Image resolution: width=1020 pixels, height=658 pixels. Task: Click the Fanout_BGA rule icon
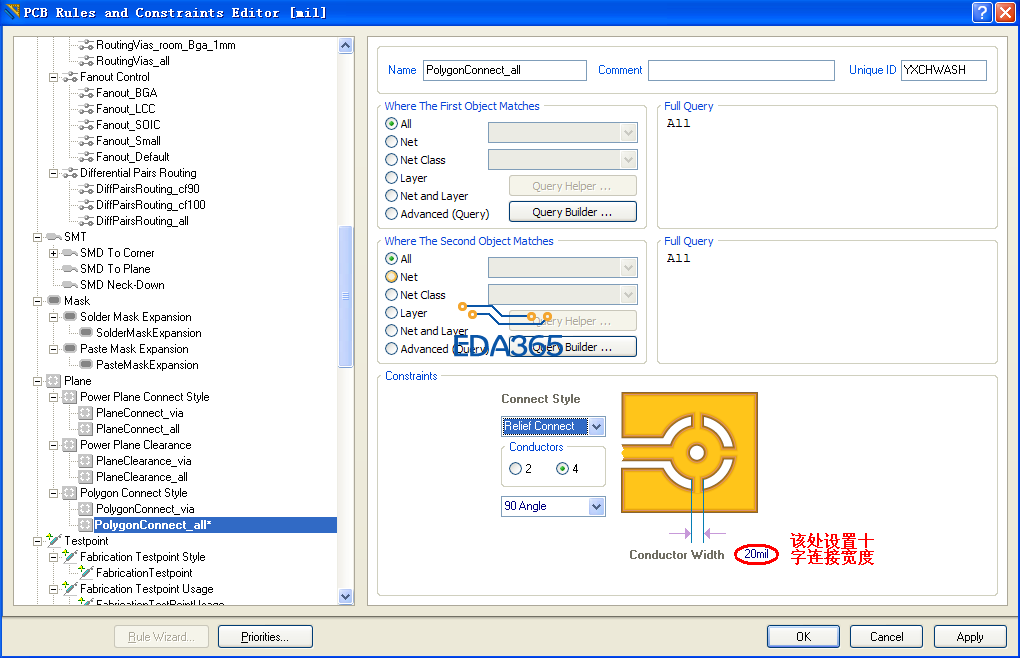[86, 93]
